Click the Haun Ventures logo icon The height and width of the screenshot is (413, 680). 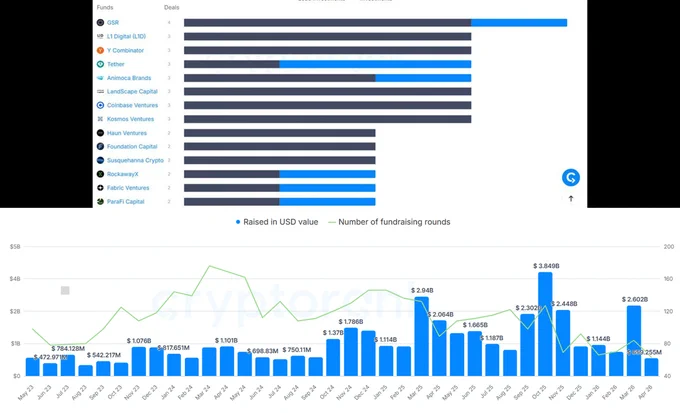click(100, 133)
